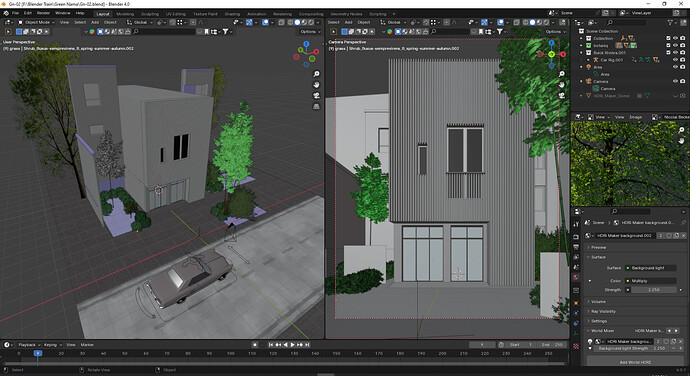Image resolution: width=690 pixels, height=376 pixels.
Task: Open the Output properties tab icon
Action: pyautogui.click(x=576, y=247)
